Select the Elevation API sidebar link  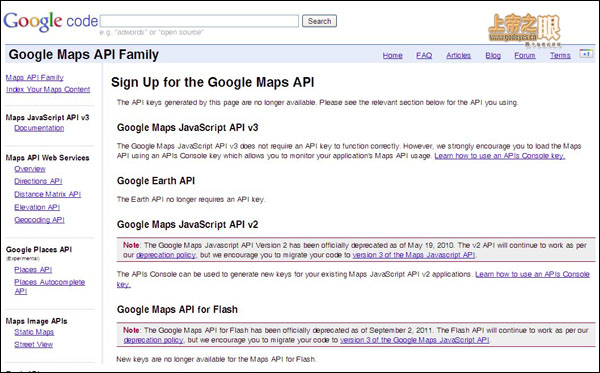coord(37,207)
